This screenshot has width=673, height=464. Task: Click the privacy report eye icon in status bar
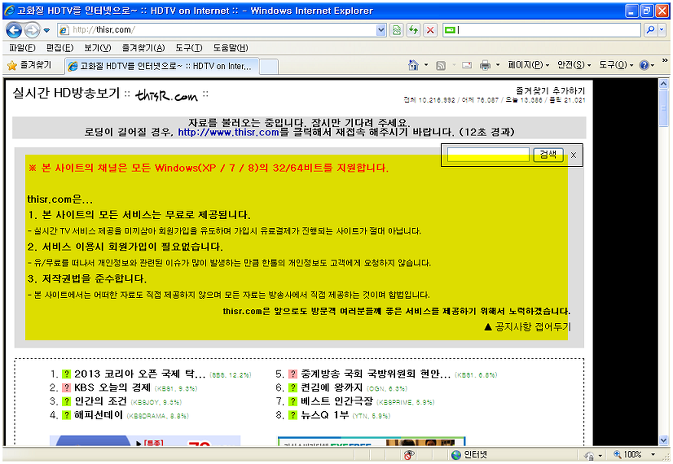tap(409, 455)
